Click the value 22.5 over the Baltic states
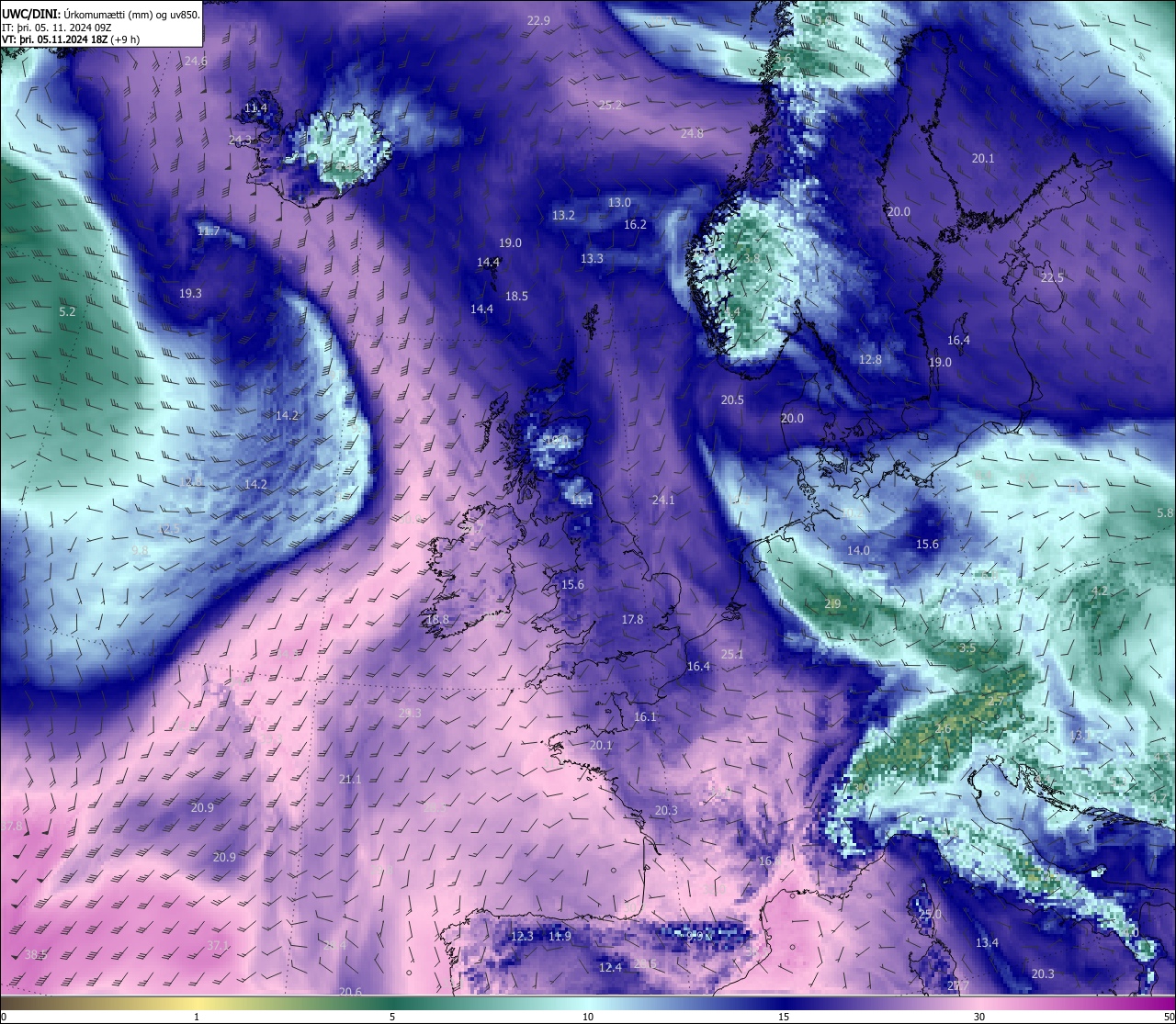 pos(1052,277)
